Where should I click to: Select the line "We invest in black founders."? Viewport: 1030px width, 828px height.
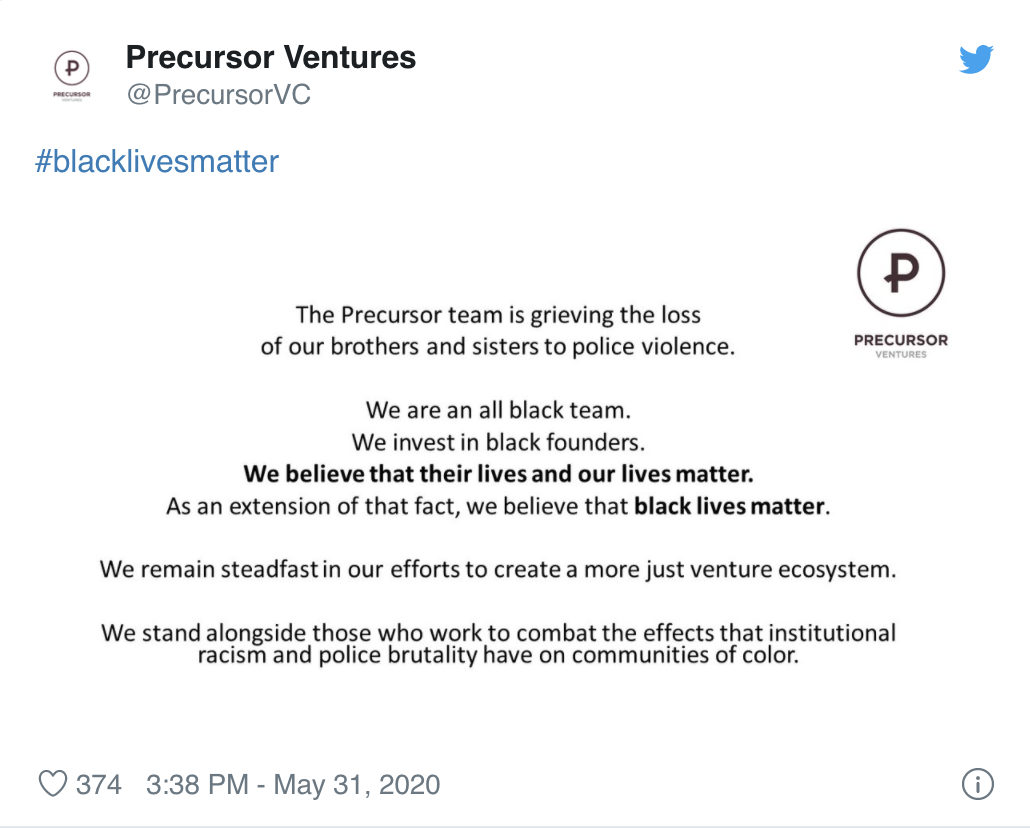tap(498, 442)
